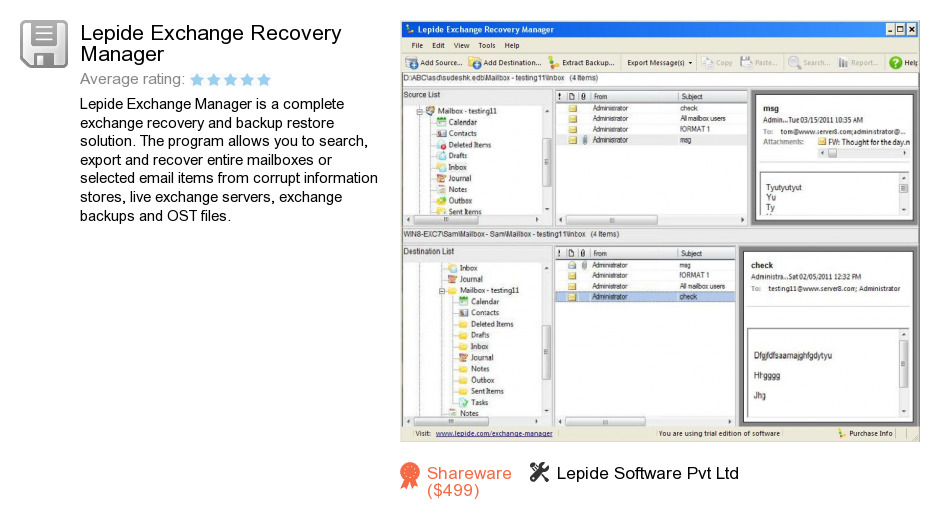Select 'msg' message in source list

pos(651,140)
